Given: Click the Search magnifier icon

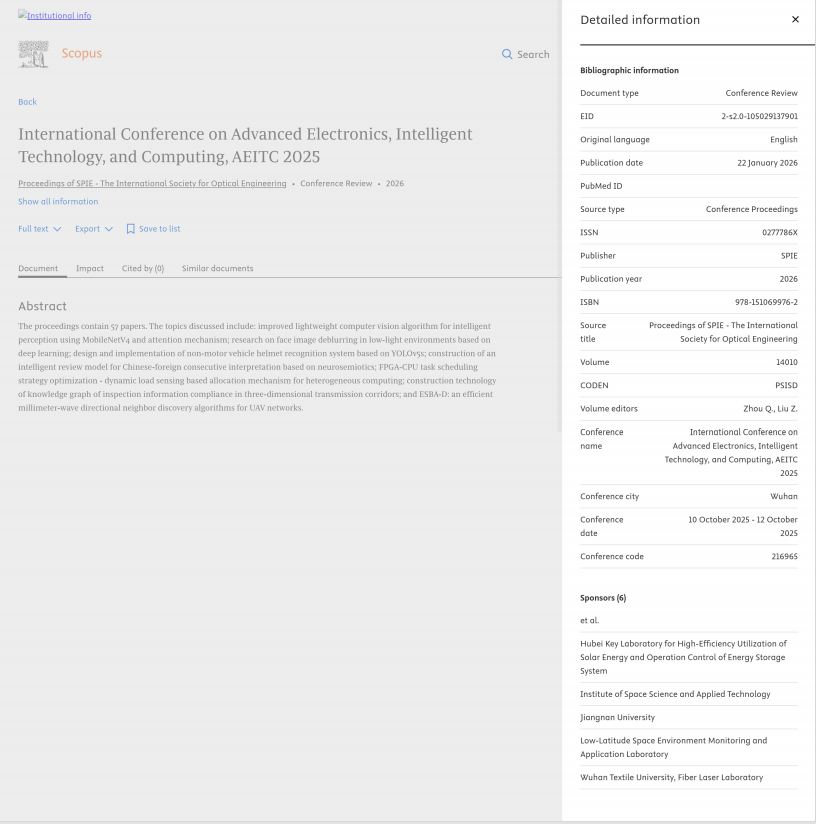Looking at the screenshot, I should coord(507,54).
